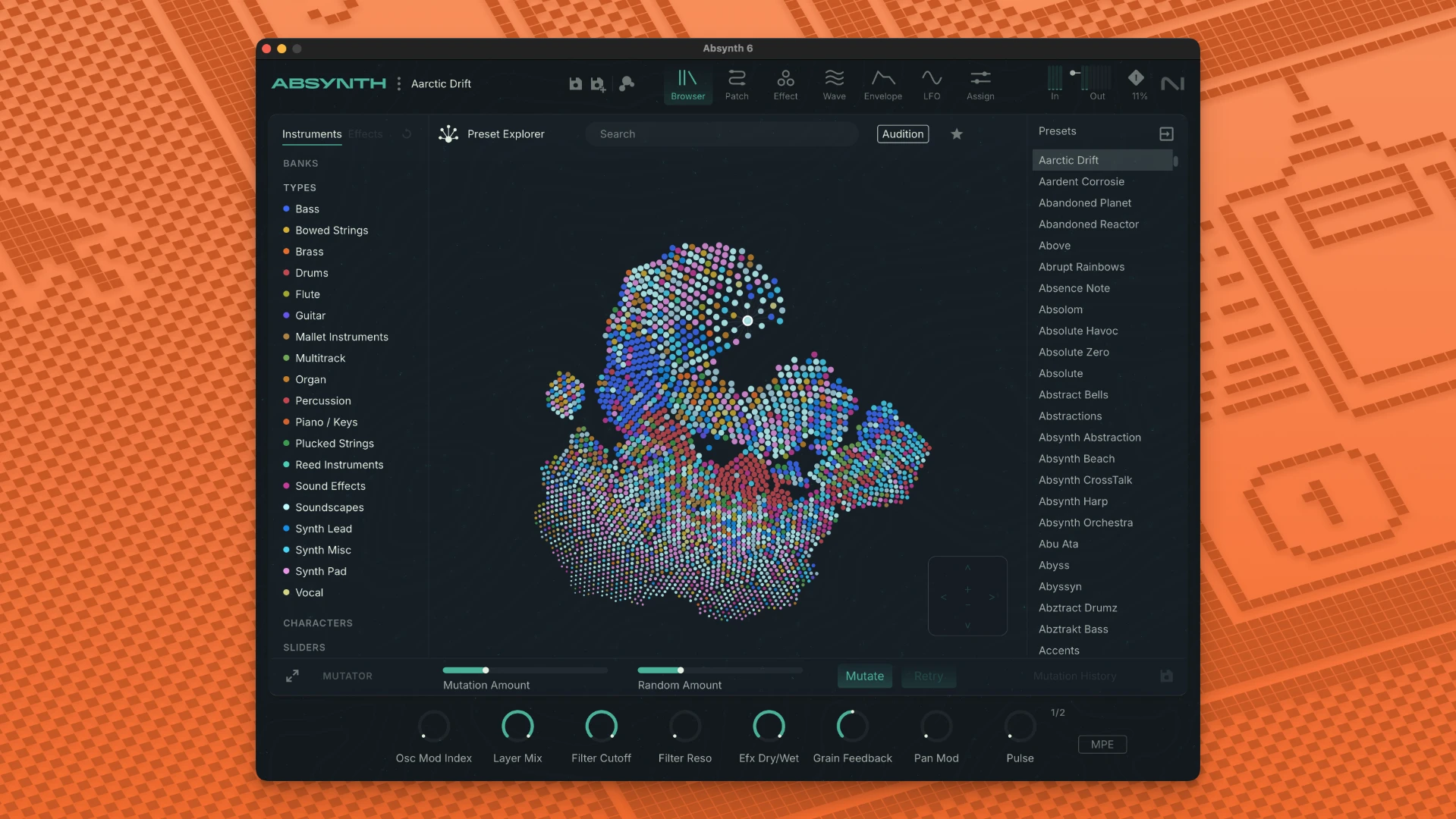Save the current preset

pos(574,83)
